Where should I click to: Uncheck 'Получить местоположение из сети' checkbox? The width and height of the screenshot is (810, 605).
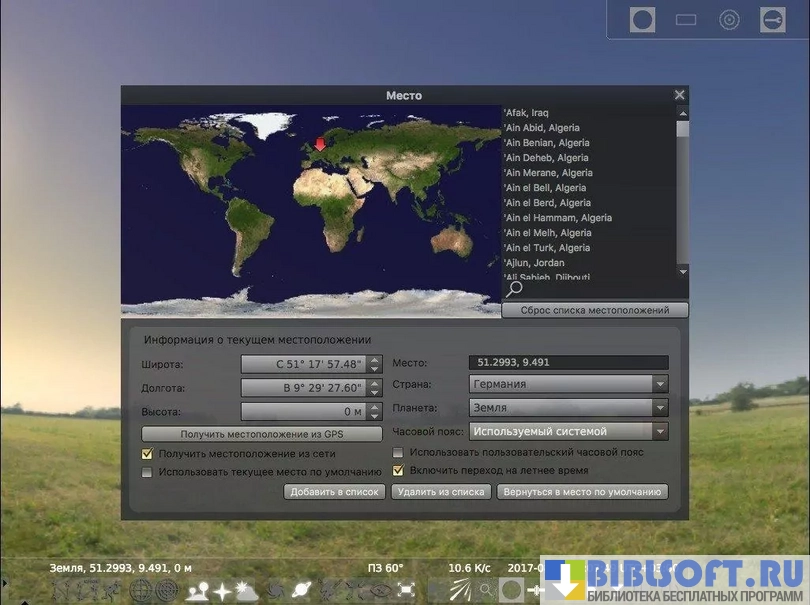tap(148, 453)
